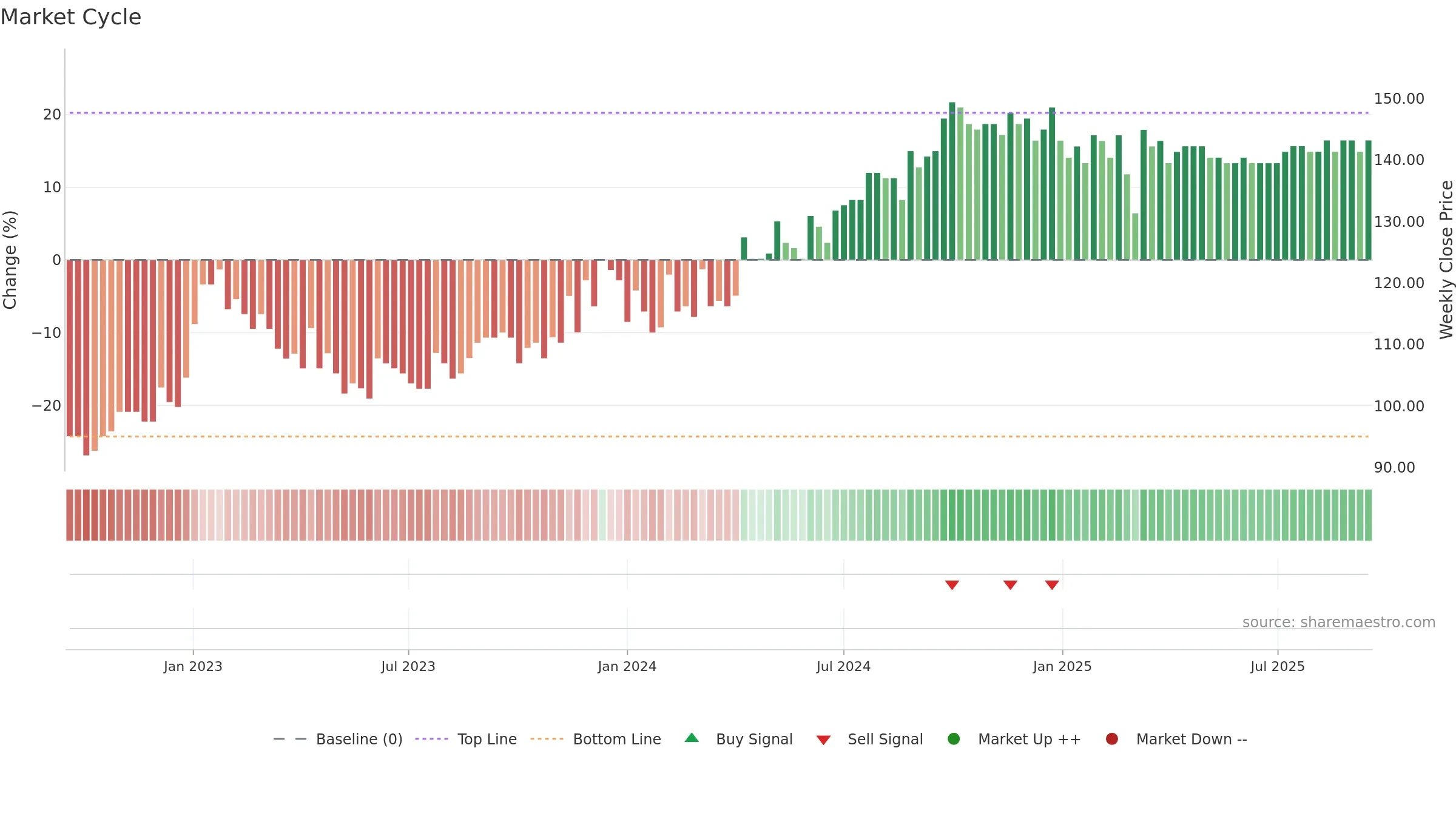Click the Market Cycle chart title
The width and height of the screenshot is (1456, 819).
coord(71,17)
